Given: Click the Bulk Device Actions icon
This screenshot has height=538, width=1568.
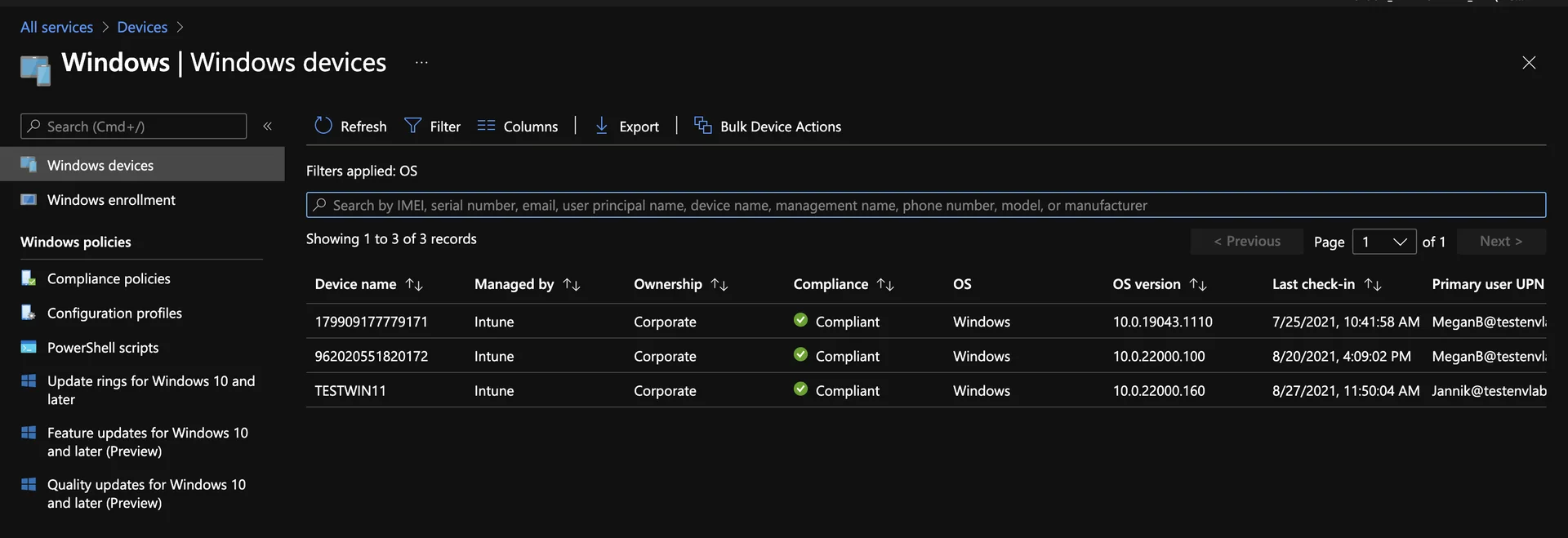Looking at the screenshot, I should (702, 125).
